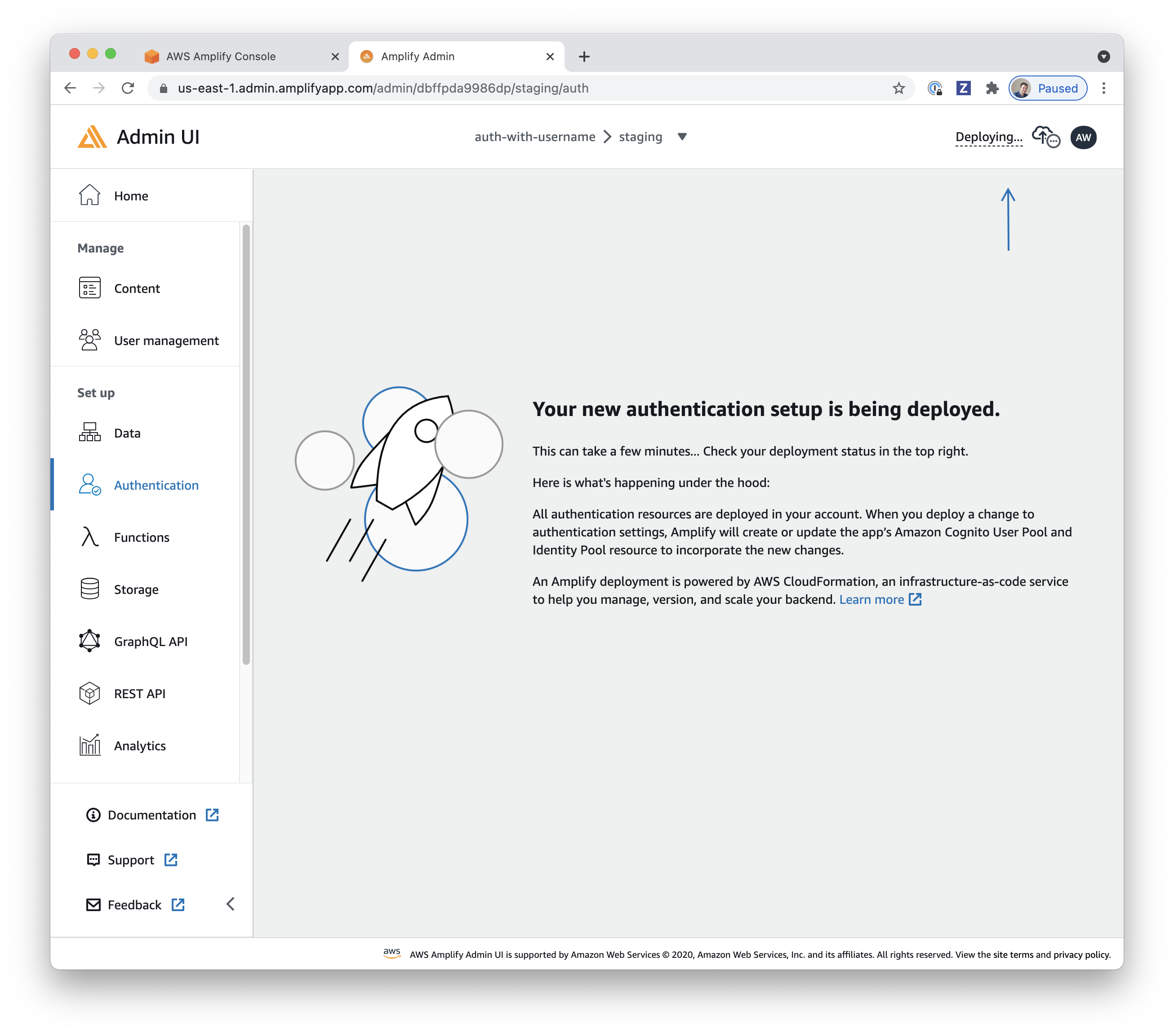Collapse the sidebar with the chevron
1174x1036 pixels.
click(x=230, y=904)
